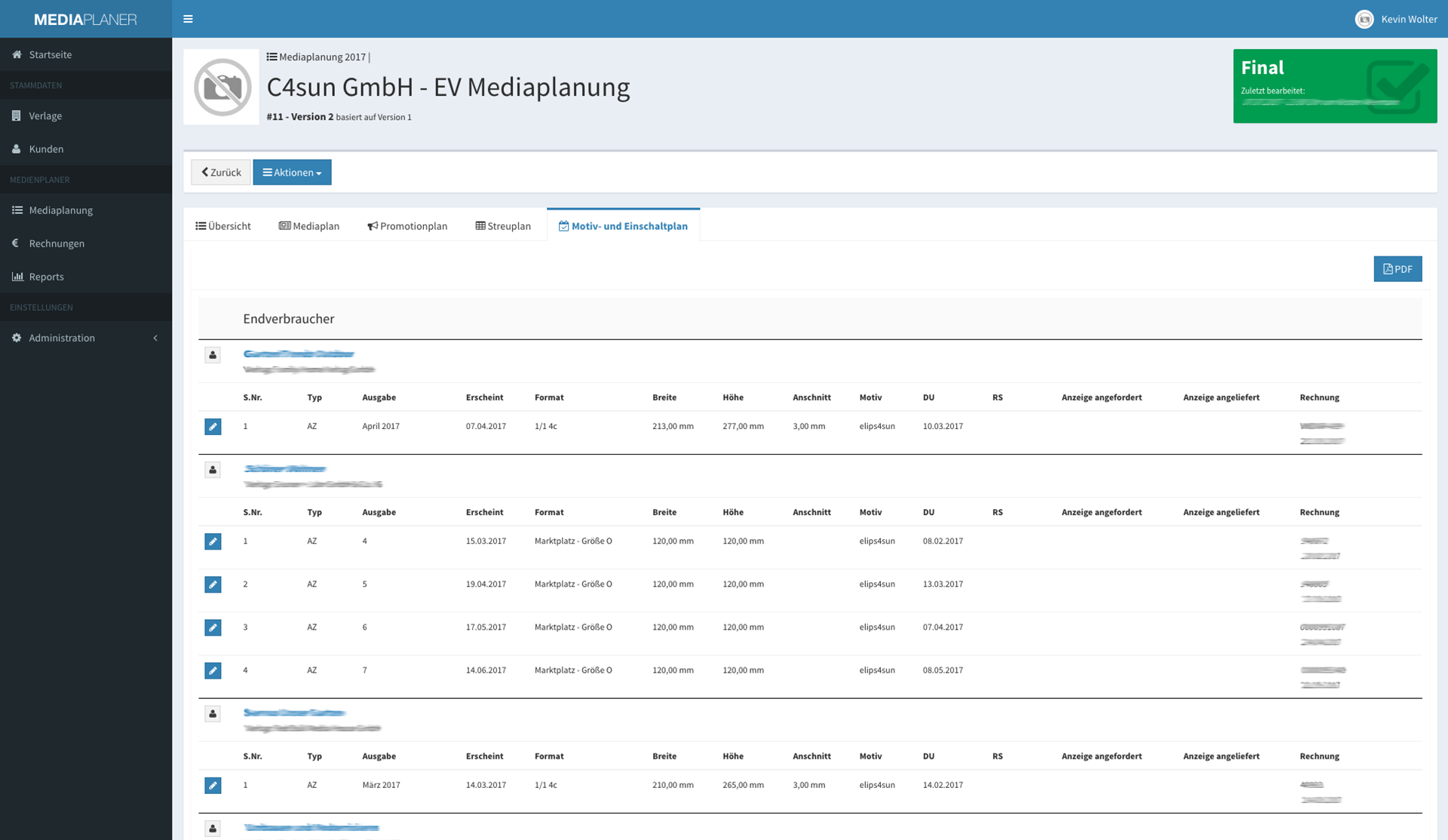
Task: Click the 213,00 mm width value
Action: pyautogui.click(x=673, y=426)
